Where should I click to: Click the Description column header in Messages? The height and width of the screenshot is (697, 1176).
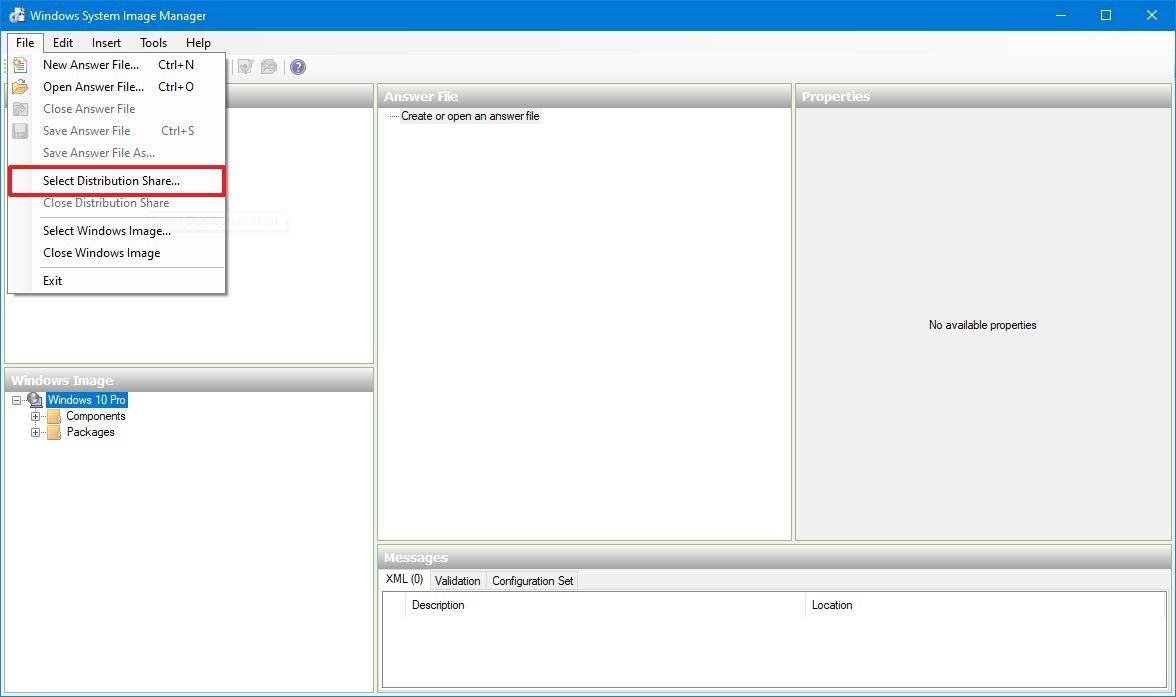[x=438, y=605]
